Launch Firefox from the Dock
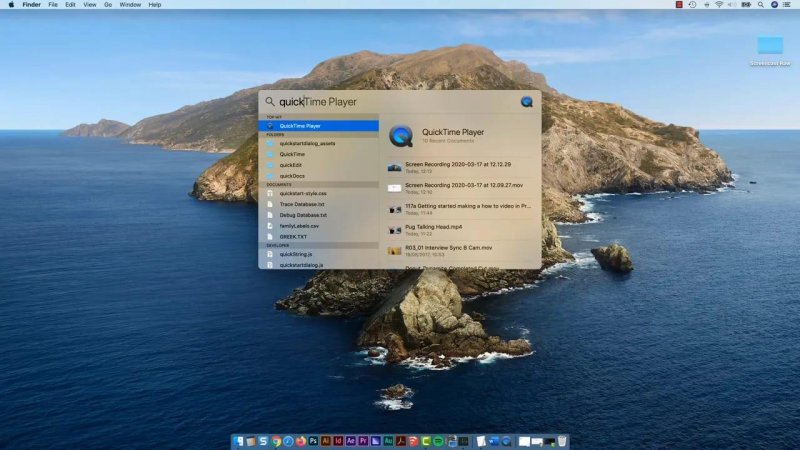800x450 pixels. point(301,441)
